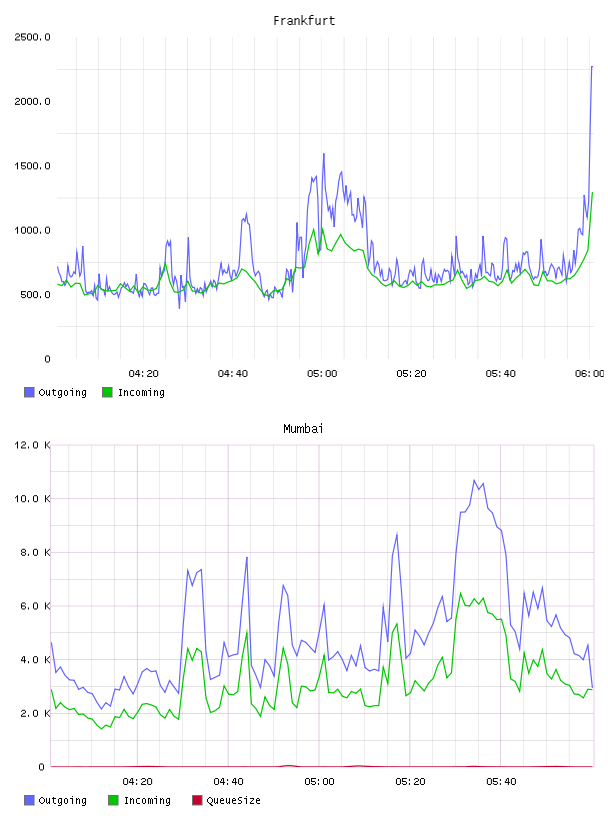Click the Outgoing legend label in Frankfurt chart
Viewport: 608px width, 816px height.
point(62,393)
